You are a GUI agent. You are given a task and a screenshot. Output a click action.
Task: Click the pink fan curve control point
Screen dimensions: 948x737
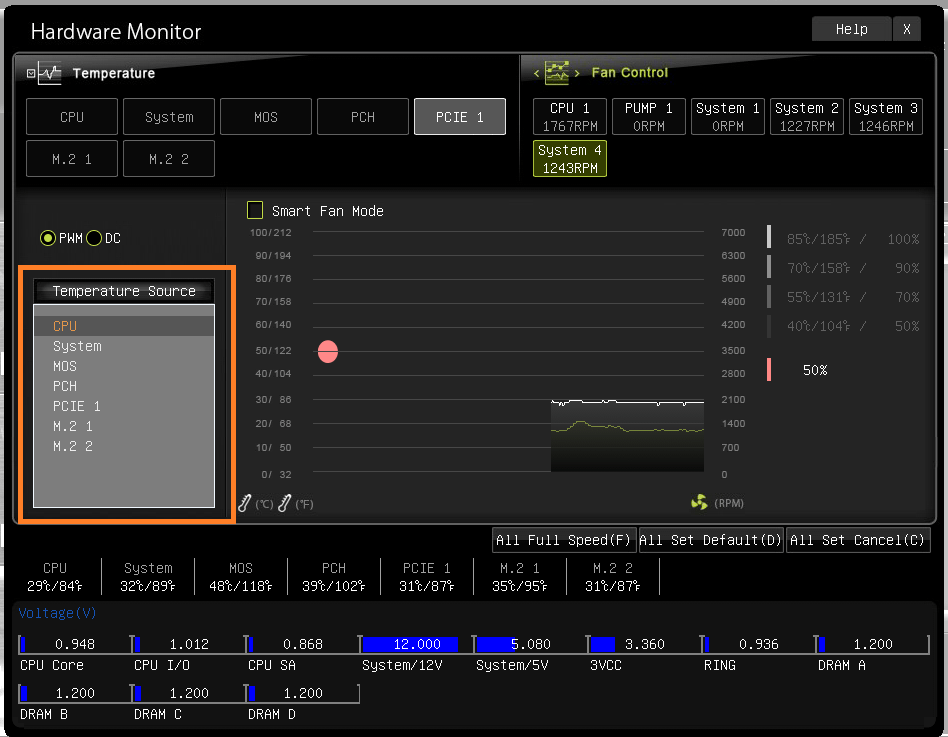pos(328,351)
